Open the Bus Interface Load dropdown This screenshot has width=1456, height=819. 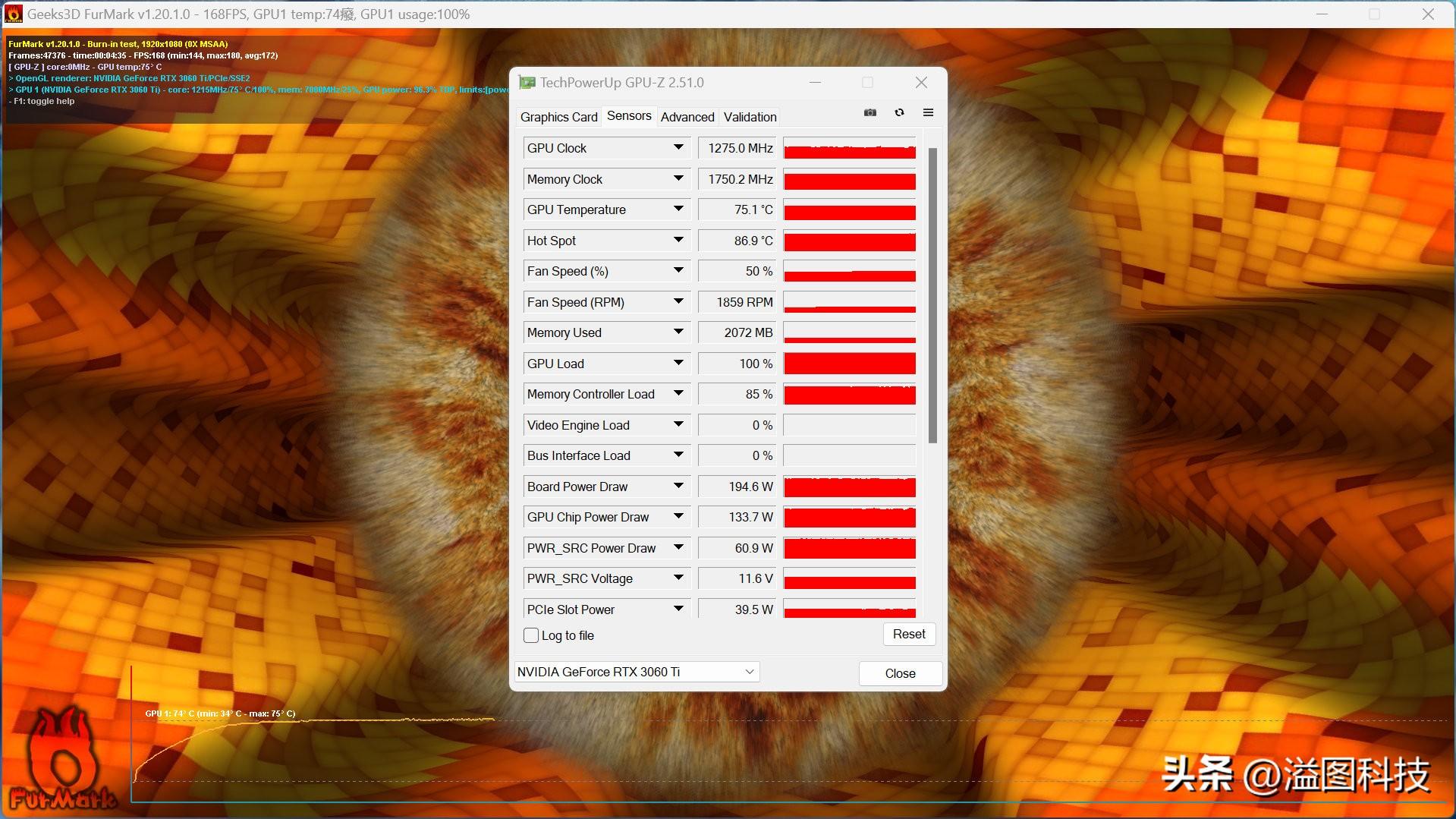tap(678, 455)
